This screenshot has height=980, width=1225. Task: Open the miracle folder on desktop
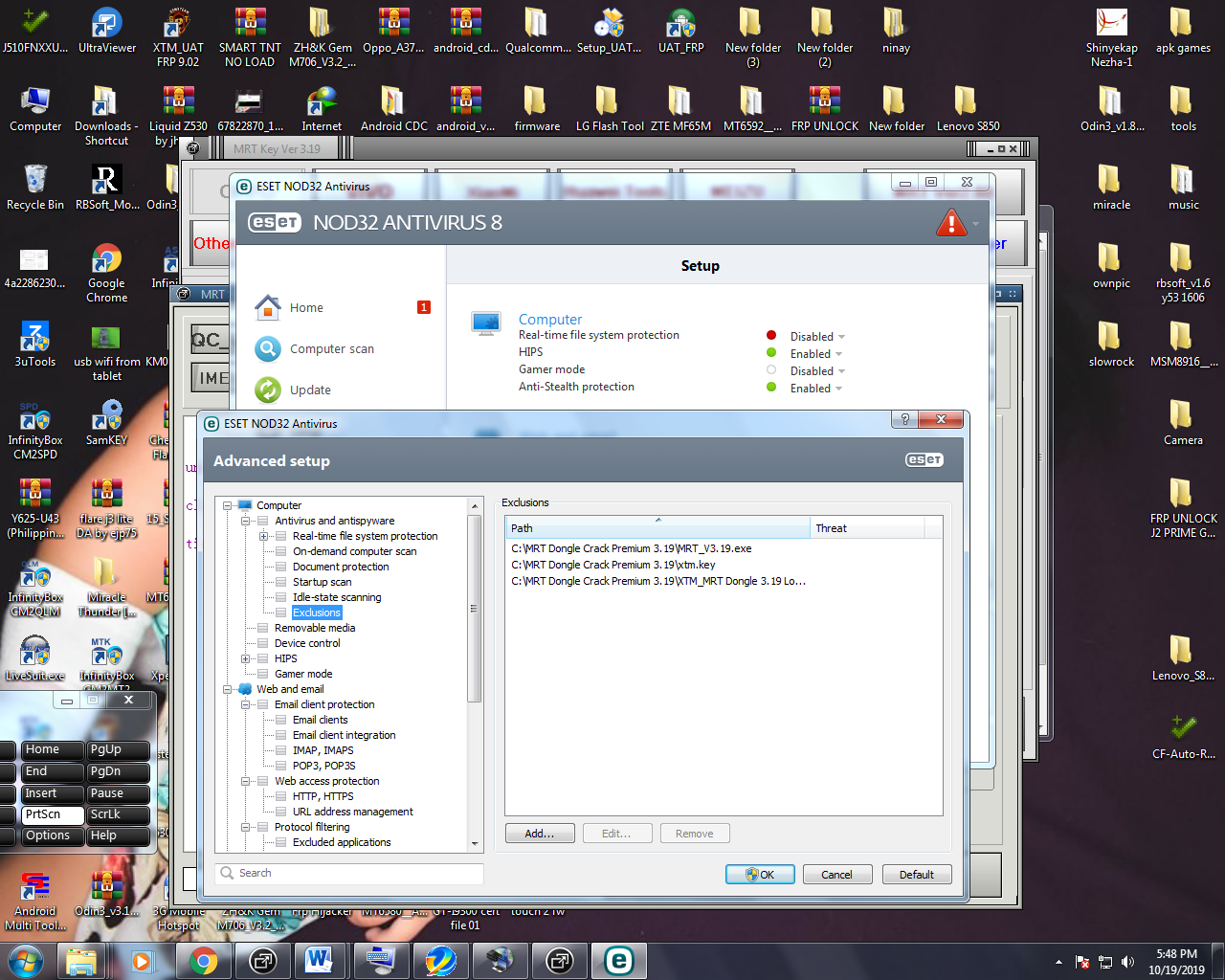[1111, 187]
